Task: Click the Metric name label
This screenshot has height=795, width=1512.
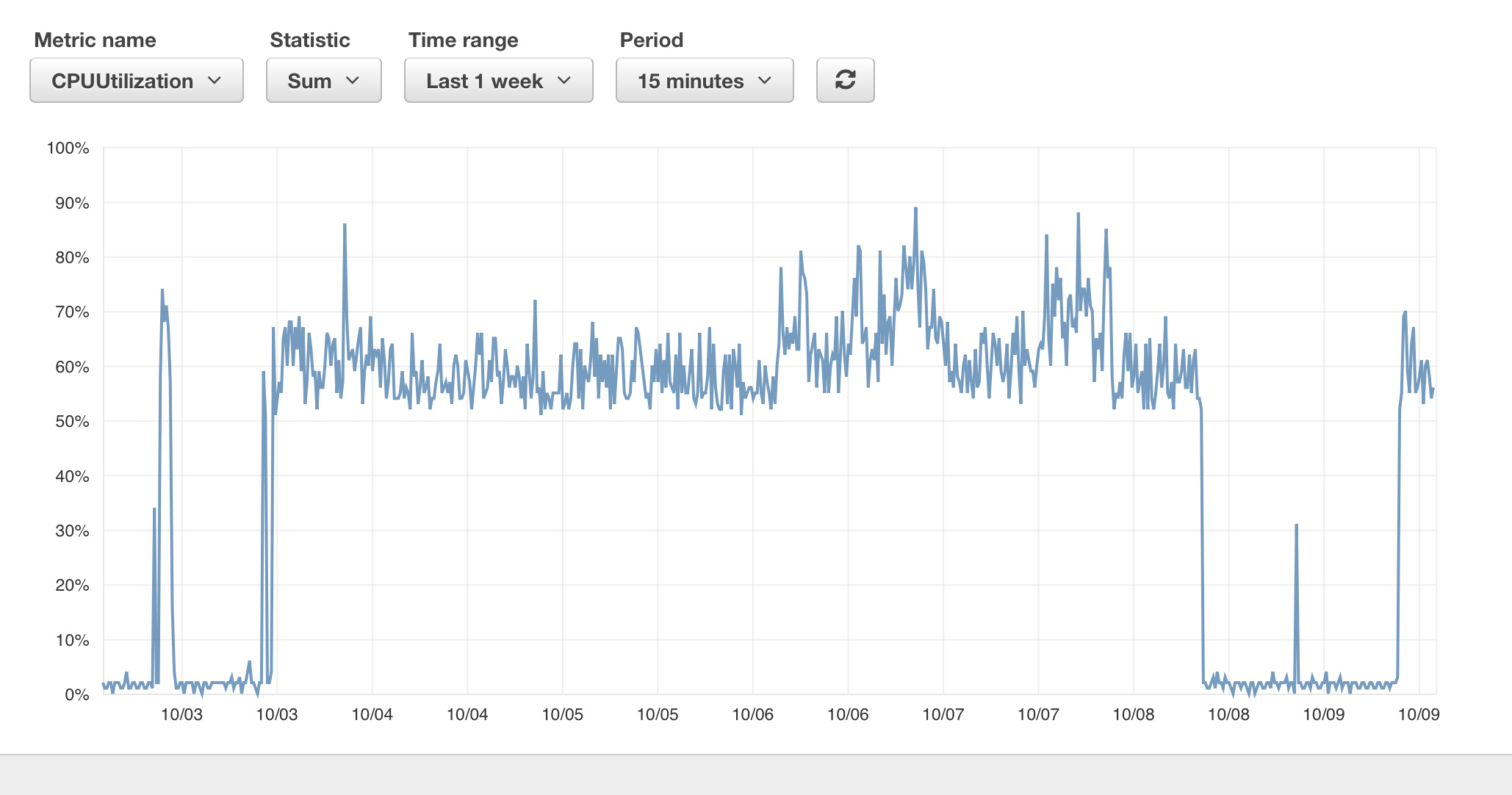Action: pyautogui.click(x=95, y=40)
